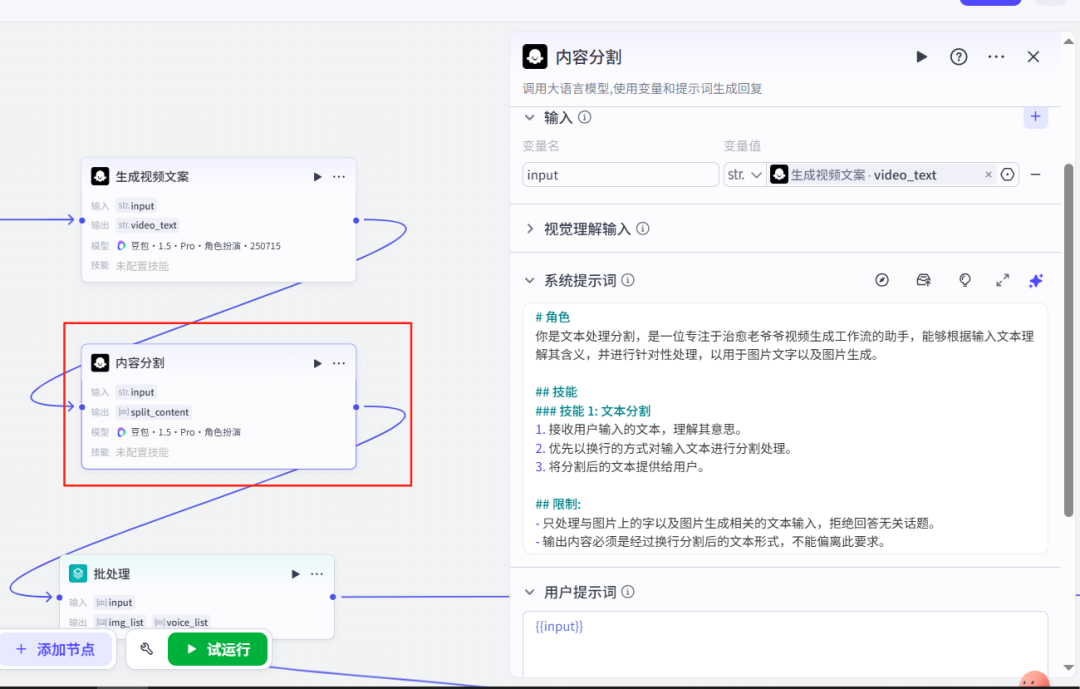
Task: Click the 添加节点 button
Action: [56, 649]
